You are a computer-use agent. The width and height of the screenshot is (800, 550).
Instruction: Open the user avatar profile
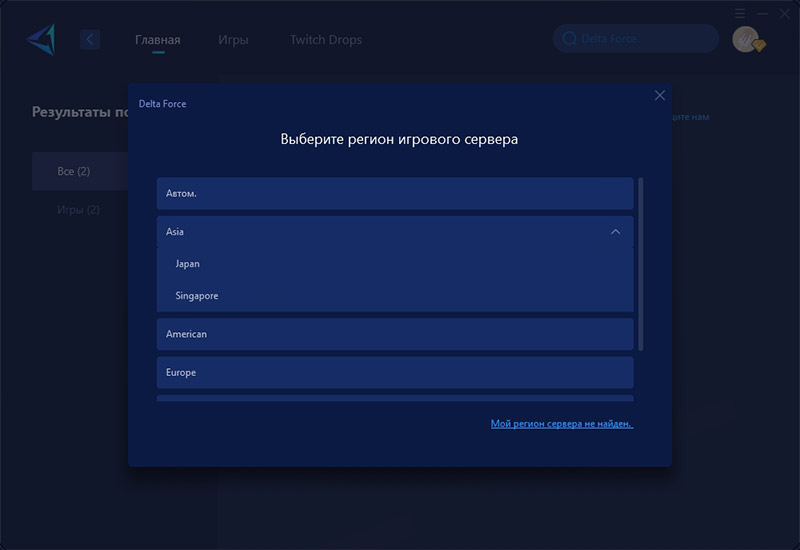(x=744, y=38)
